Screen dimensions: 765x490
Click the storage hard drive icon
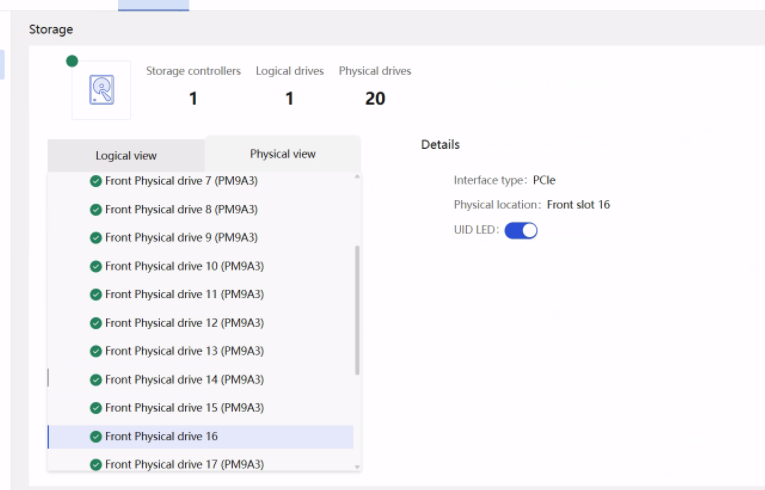click(101, 90)
